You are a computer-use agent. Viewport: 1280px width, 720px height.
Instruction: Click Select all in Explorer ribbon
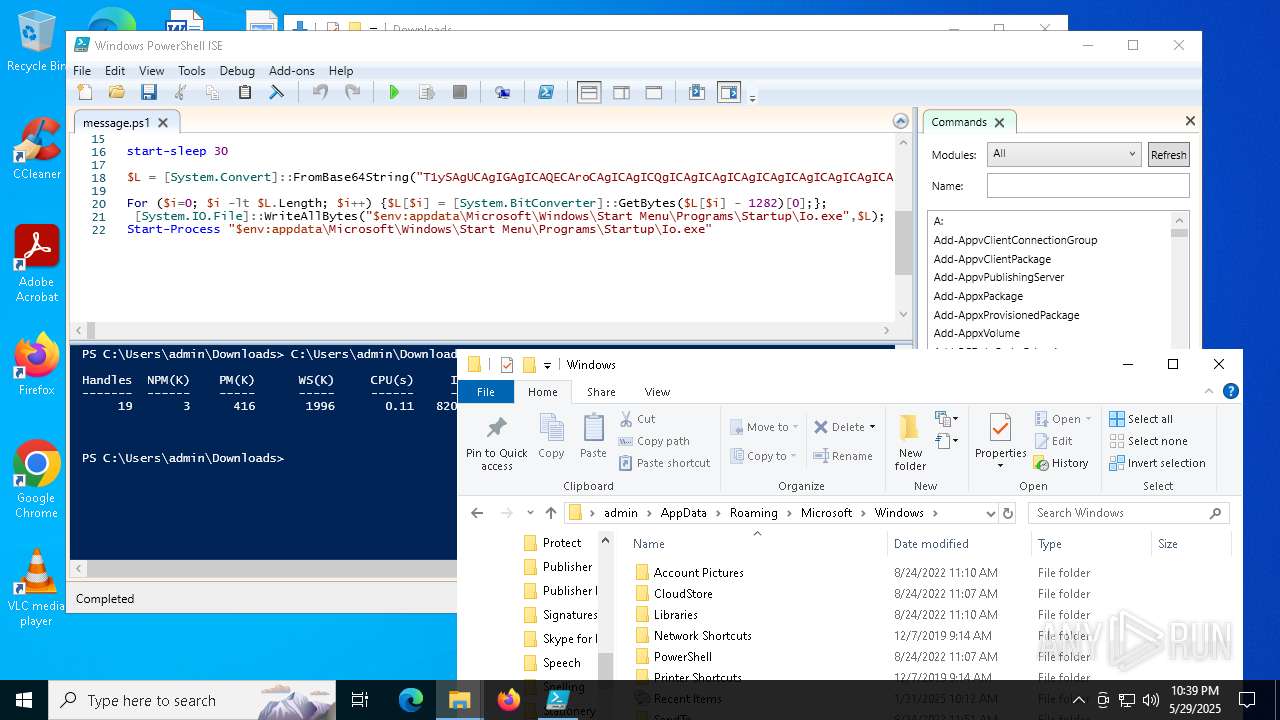click(x=1141, y=419)
